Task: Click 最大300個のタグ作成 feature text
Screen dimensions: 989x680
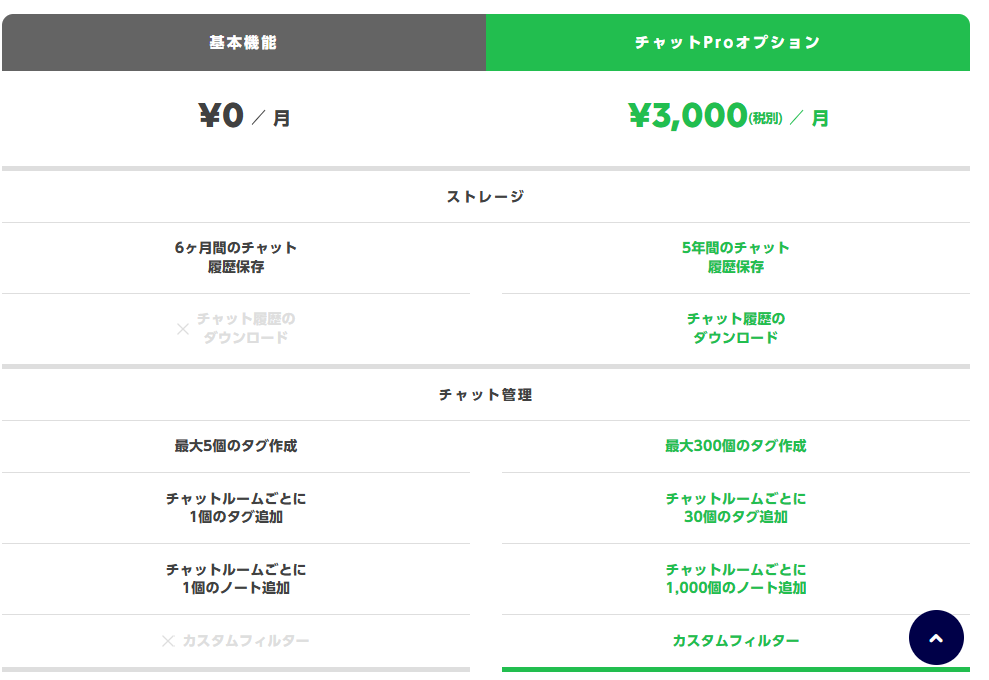Action: 736,446
